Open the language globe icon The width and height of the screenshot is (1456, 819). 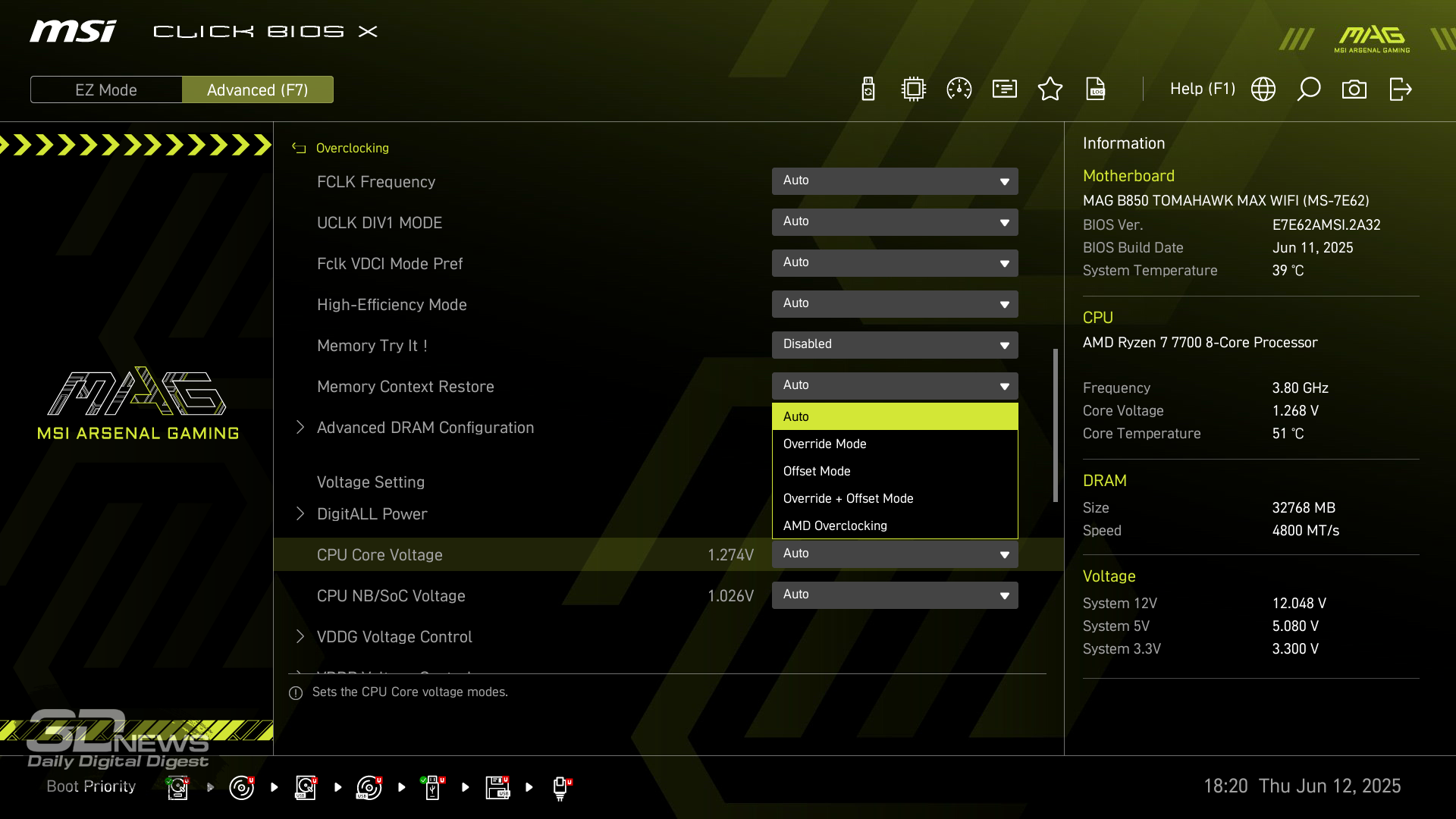(x=1263, y=89)
